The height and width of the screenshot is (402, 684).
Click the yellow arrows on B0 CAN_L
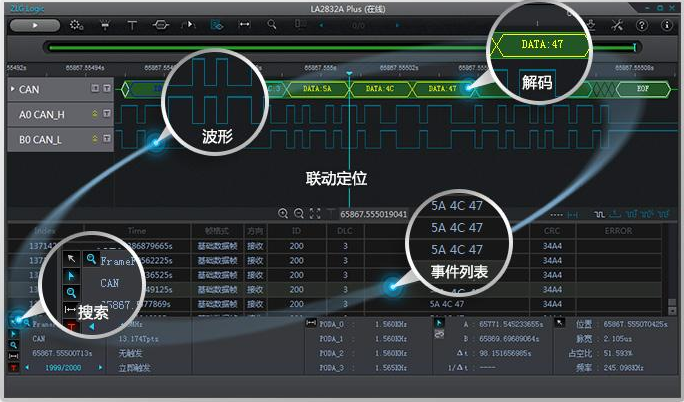(95, 139)
